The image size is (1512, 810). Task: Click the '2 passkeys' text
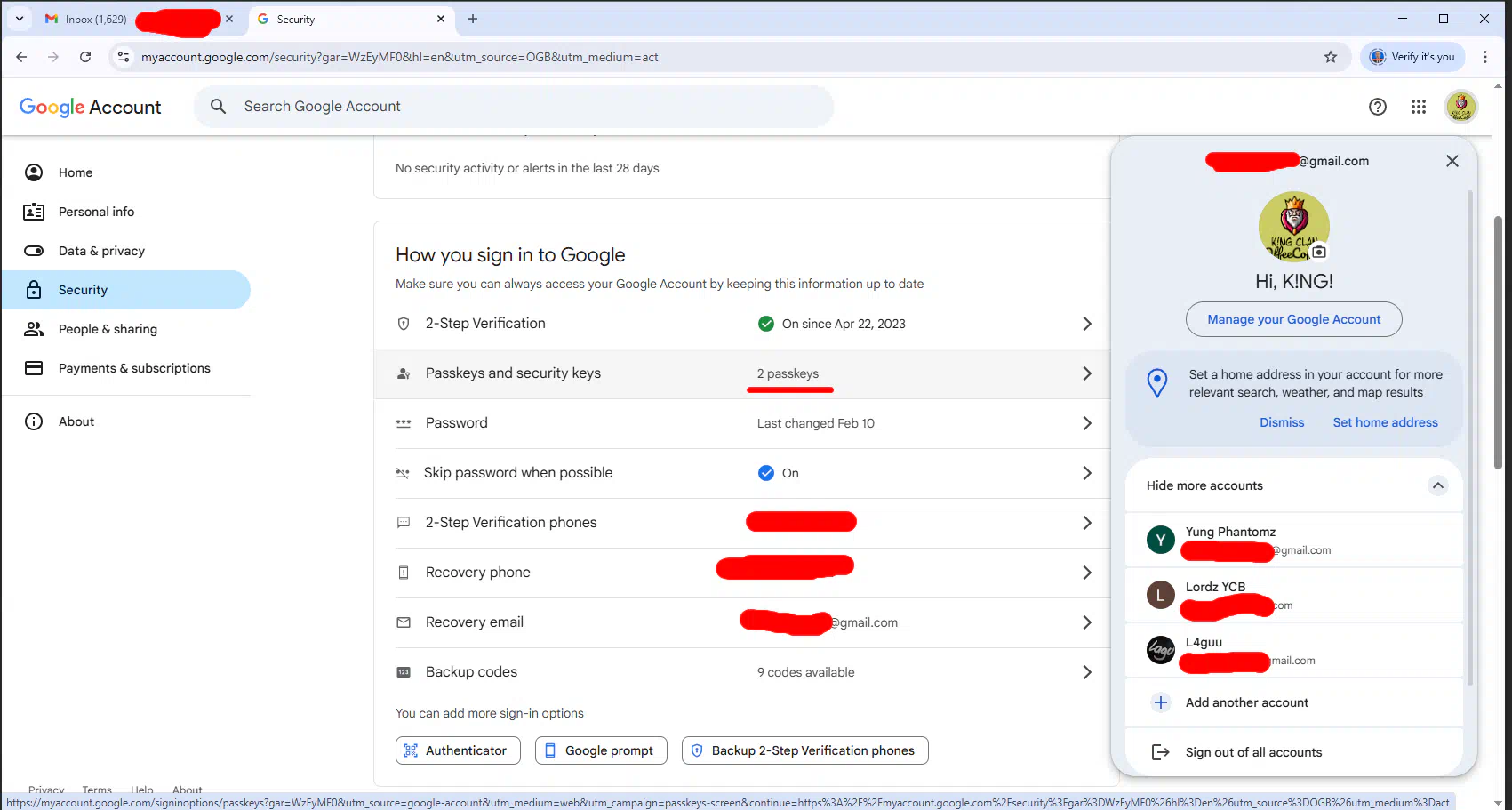(x=788, y=373)
